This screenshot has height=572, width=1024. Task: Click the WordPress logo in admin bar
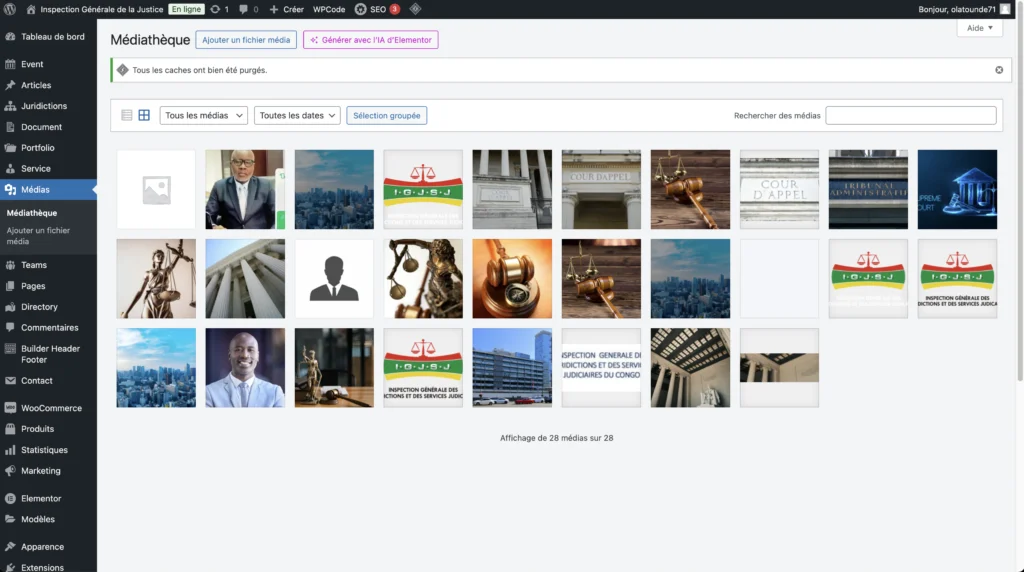(11, 9)
